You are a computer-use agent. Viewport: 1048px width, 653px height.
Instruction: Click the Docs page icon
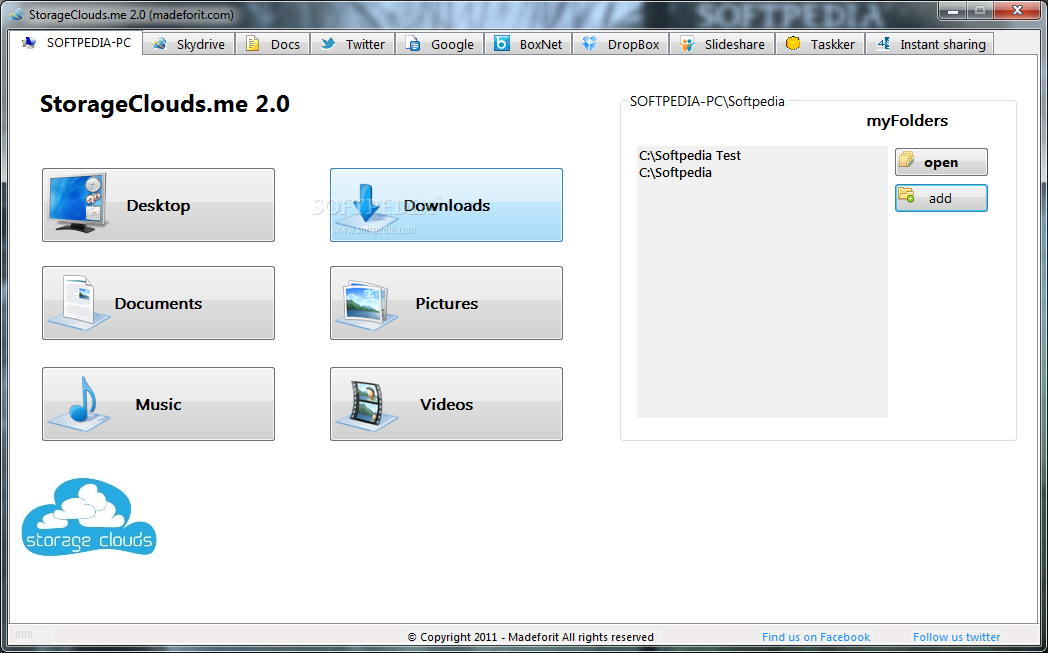coord(252,44)
